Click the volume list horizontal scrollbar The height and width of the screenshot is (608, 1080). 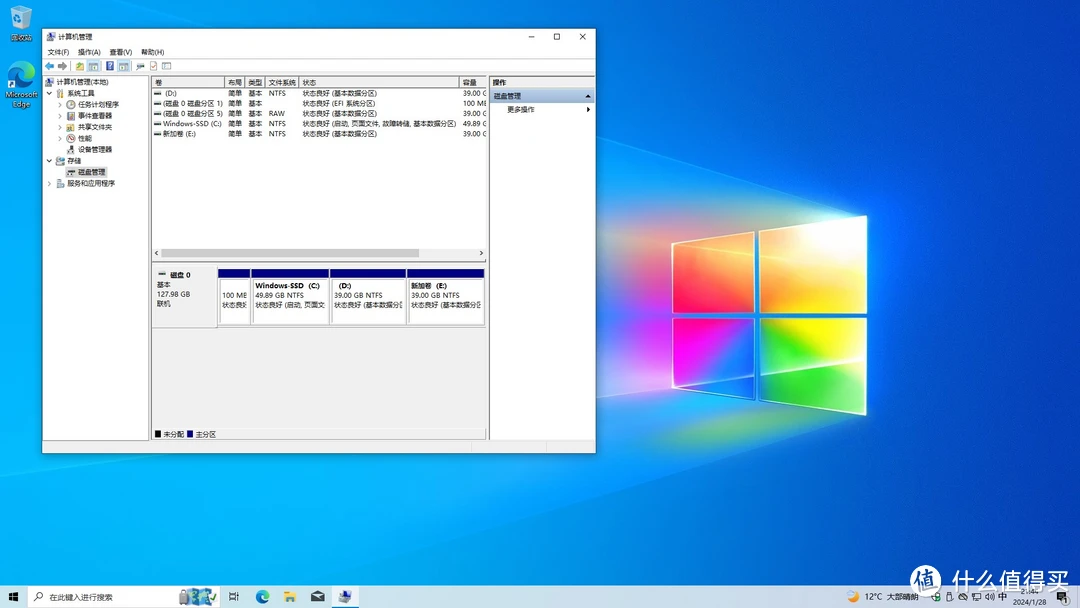click(290, 253)
